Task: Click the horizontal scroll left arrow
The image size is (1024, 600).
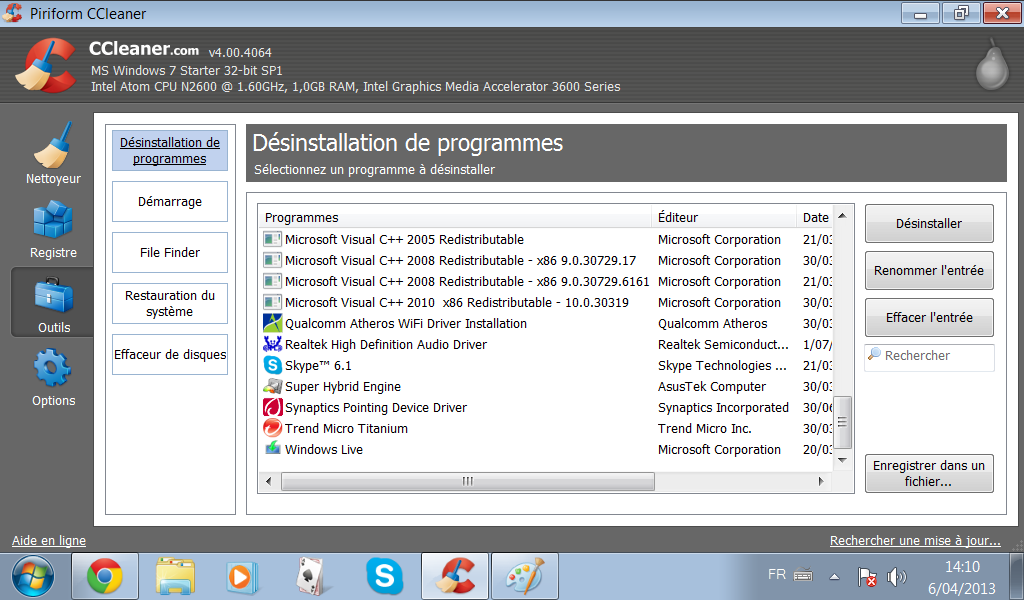Action: pos(268,481)
